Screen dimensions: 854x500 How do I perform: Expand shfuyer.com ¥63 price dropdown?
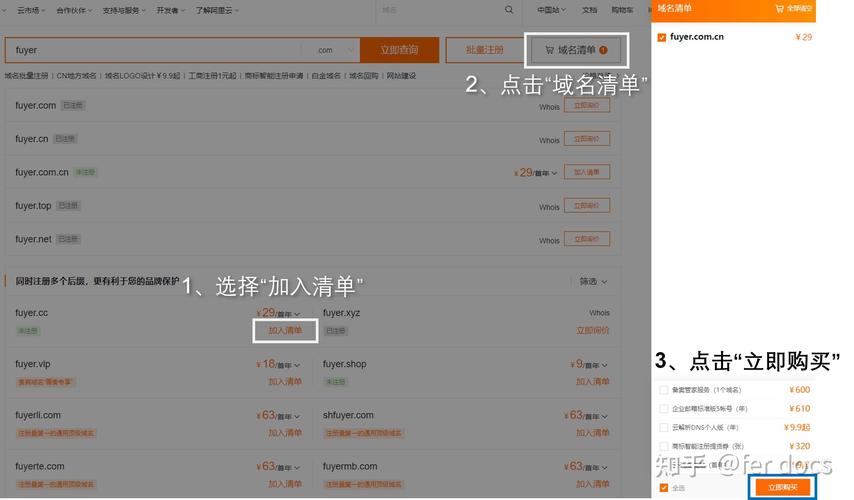pos(605,416)
